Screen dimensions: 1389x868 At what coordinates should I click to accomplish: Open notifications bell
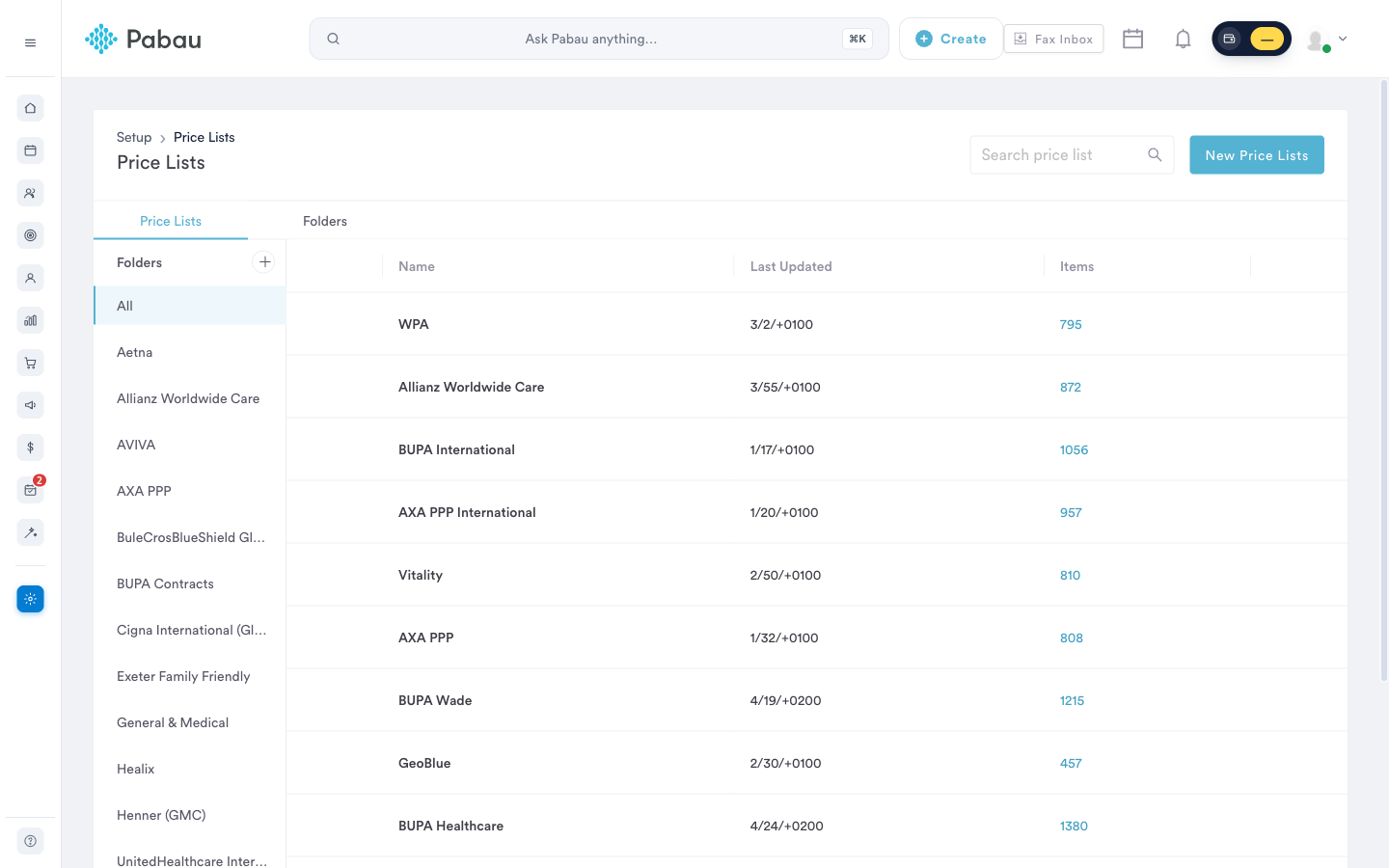click(1183, 39)
